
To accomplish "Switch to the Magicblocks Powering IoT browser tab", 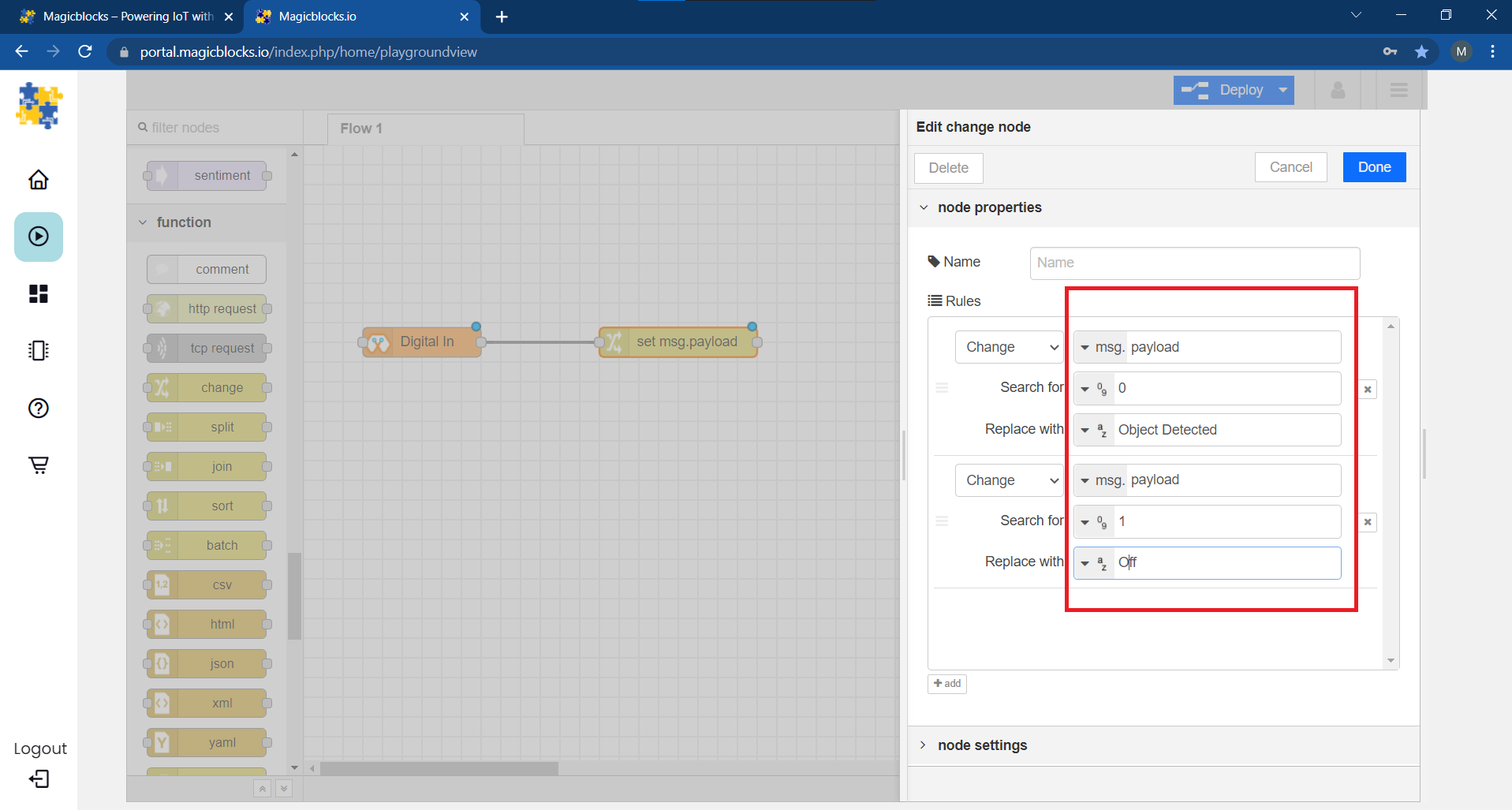I will point(118,16).
